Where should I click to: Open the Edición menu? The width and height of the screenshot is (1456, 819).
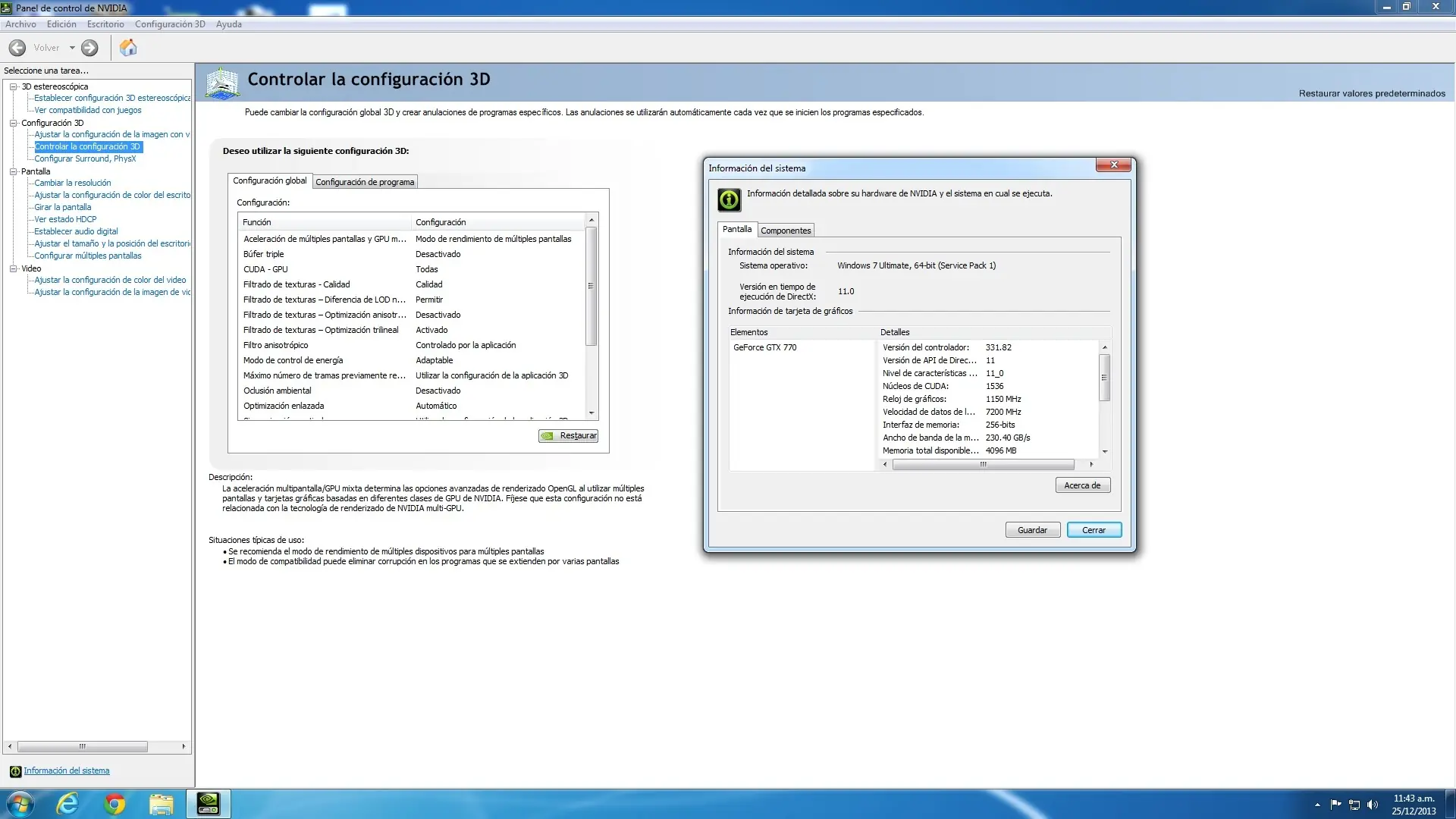(x=61, y=24)
